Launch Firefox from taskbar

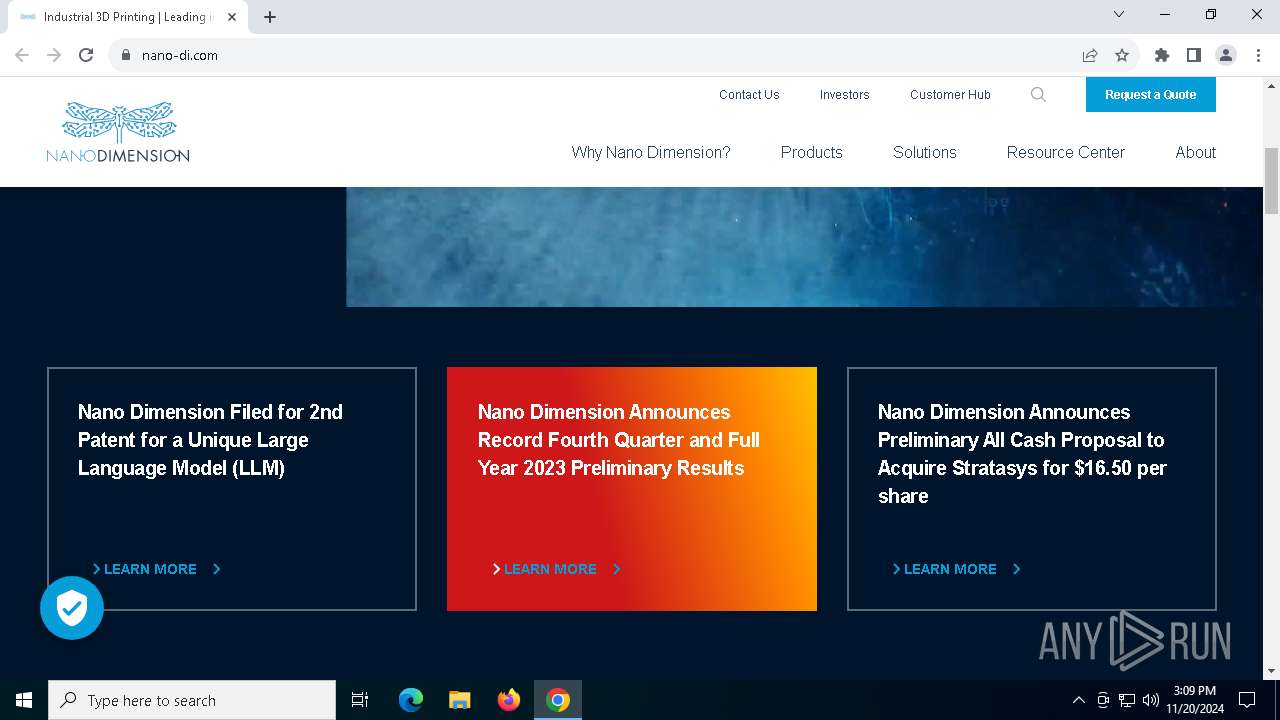point(509,700)
